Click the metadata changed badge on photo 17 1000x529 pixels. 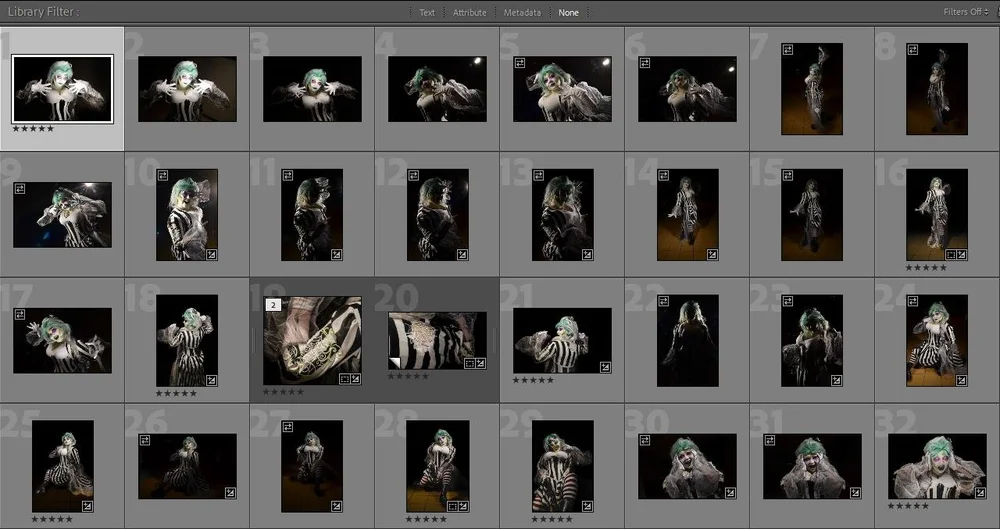pos(20,314)
